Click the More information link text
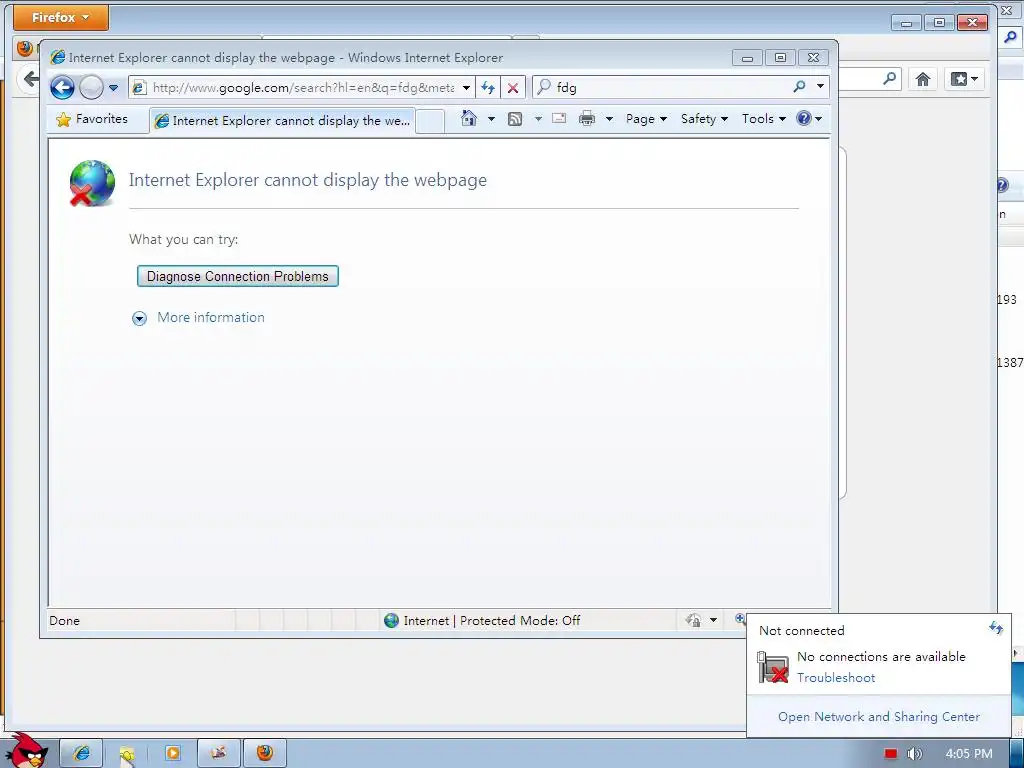The height and width of the screenshot is (768, 1024). (211, 317)
